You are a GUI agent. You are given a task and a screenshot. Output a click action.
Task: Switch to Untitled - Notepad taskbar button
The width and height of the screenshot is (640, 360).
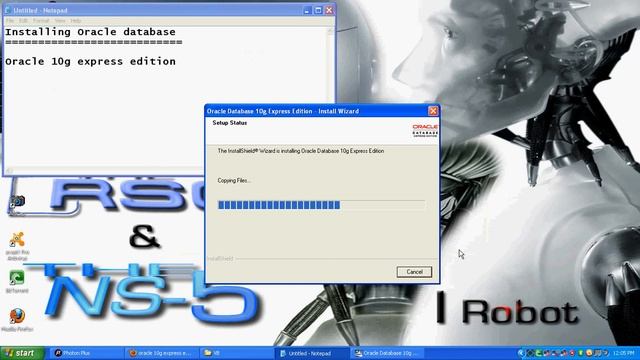pos(311,353)
